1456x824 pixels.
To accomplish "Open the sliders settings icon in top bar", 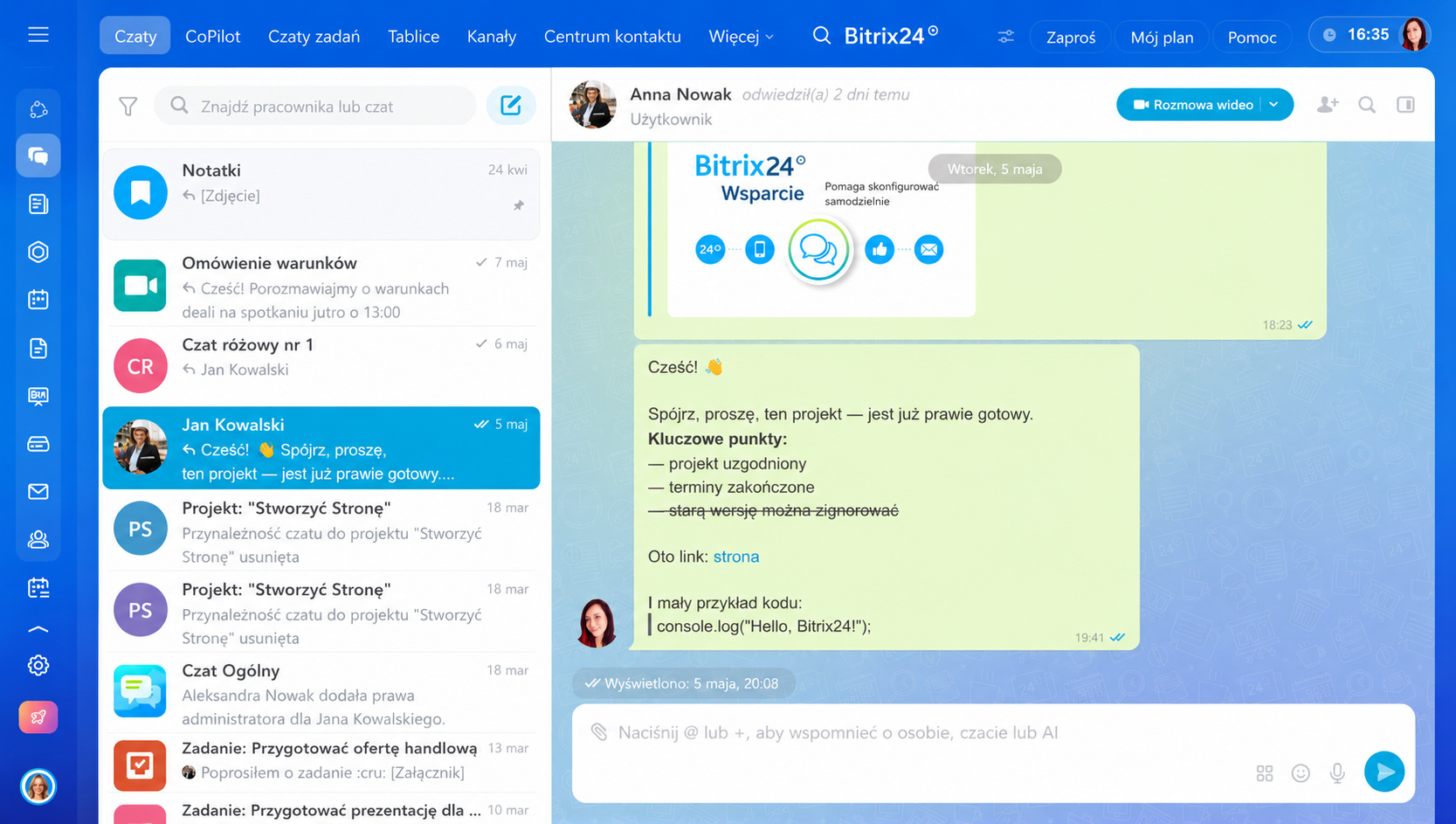I will (x=1006, y=37).
